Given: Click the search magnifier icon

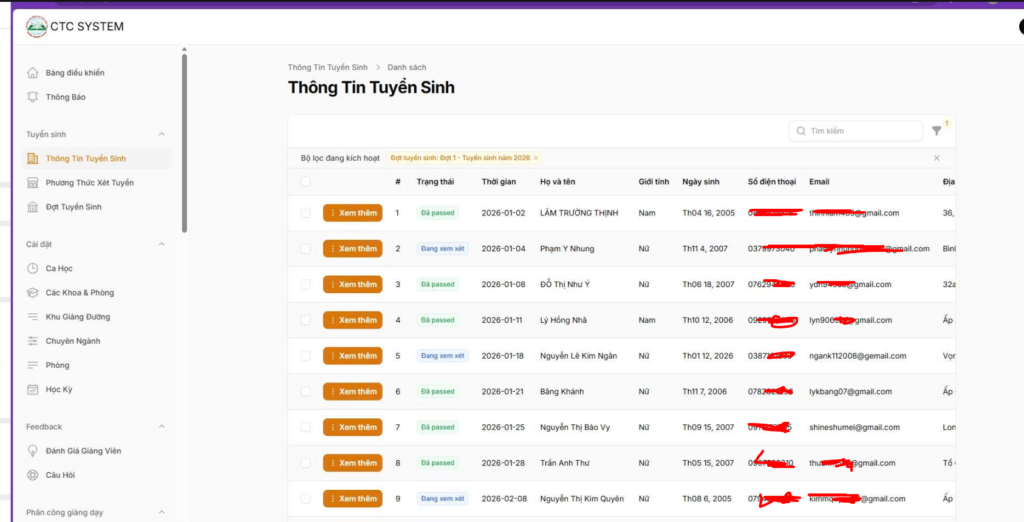Looking at the screenshot, I should point(801,131).
